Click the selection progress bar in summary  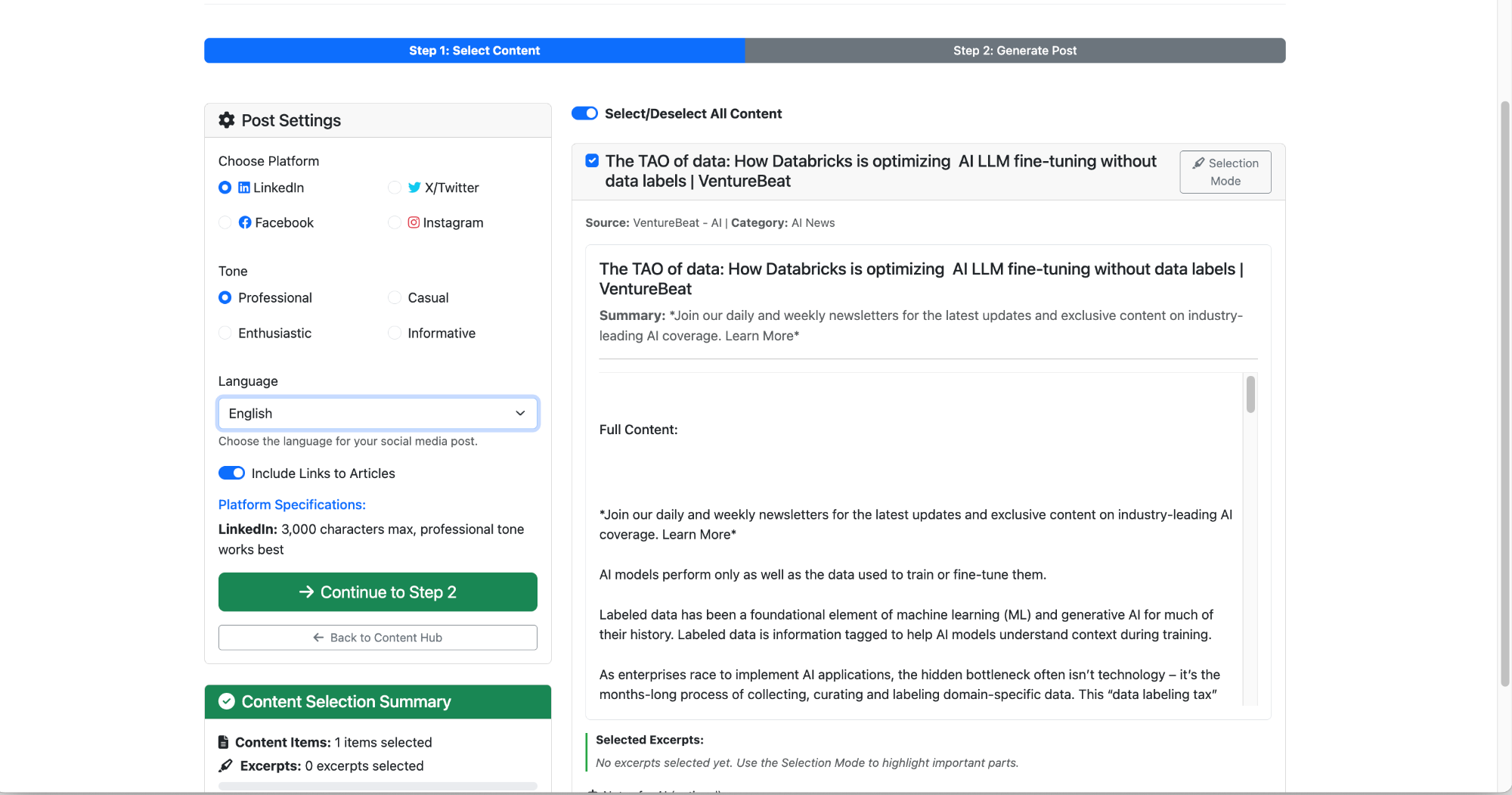click(x=378, y=787)
